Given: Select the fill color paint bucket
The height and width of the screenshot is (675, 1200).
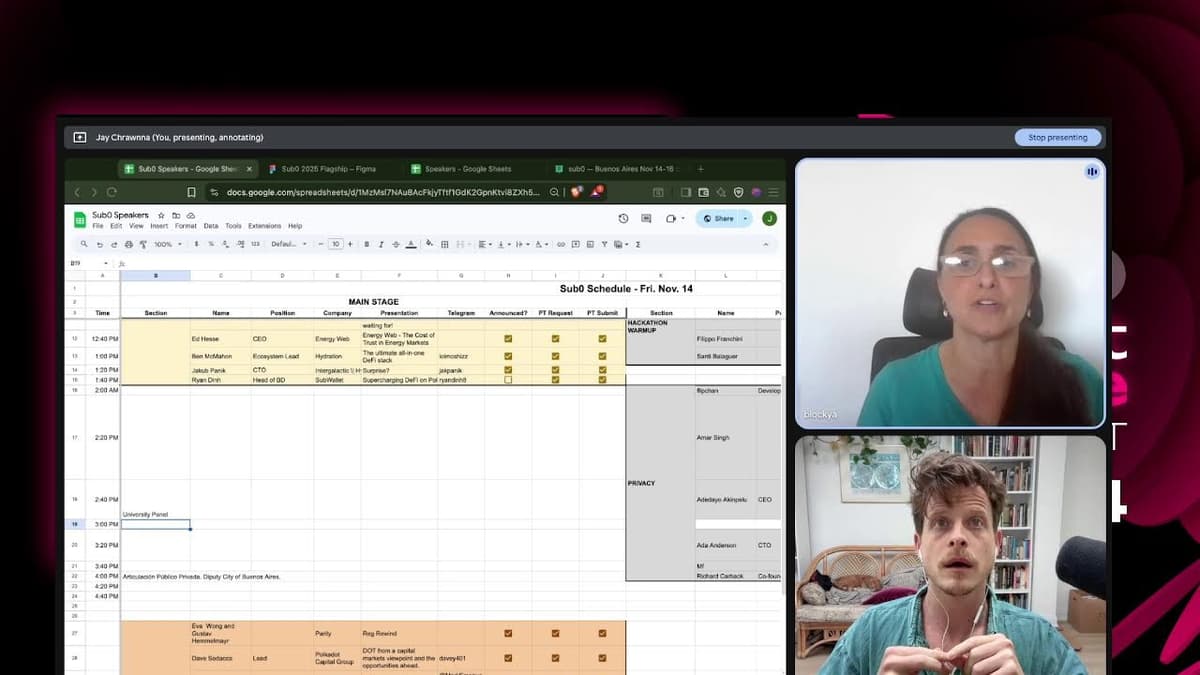Looking at the screenshot, I should 429,244.
